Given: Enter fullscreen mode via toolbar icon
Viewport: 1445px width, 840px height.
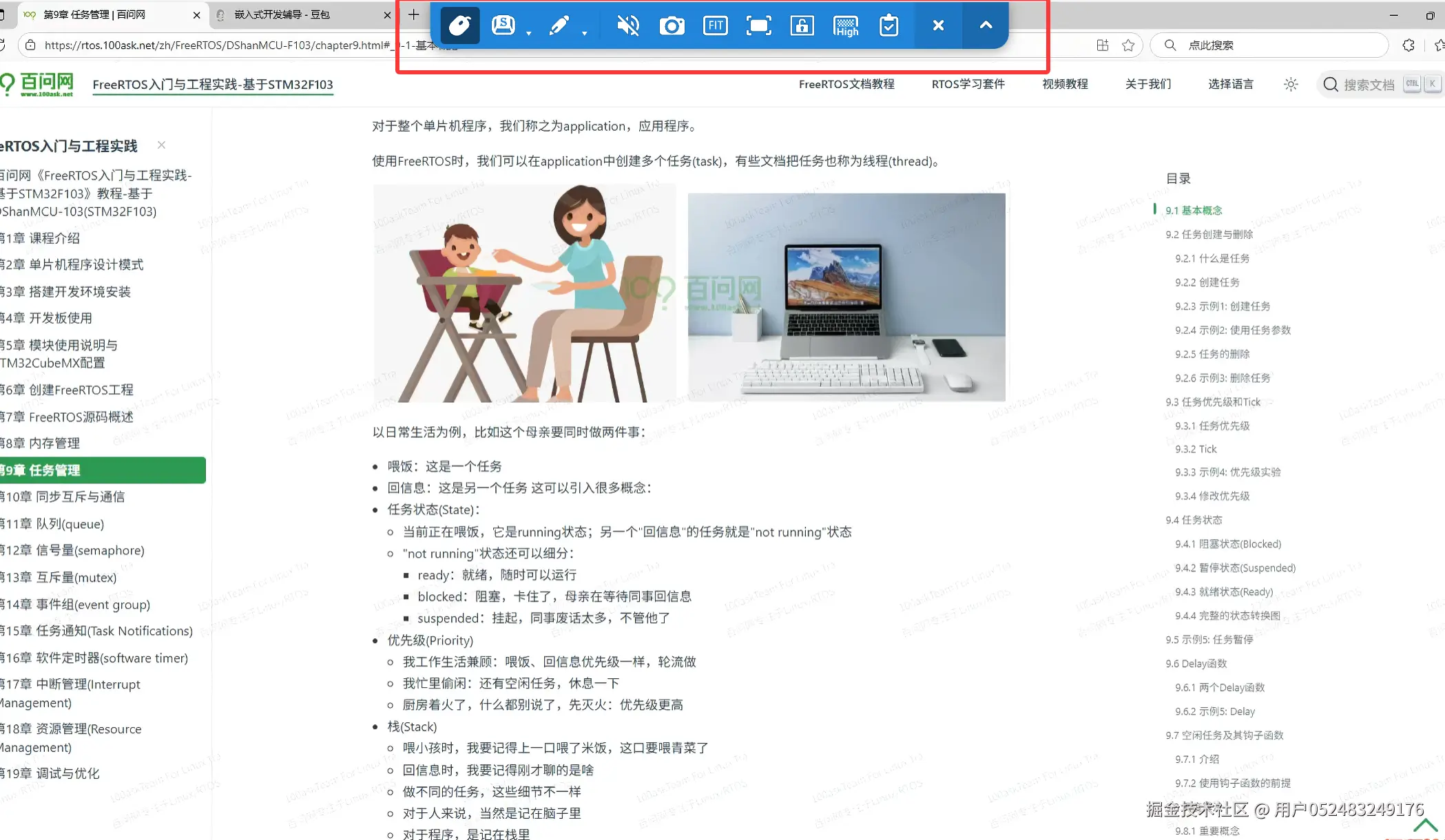Looking at the screenshot, I should [758, 26].
